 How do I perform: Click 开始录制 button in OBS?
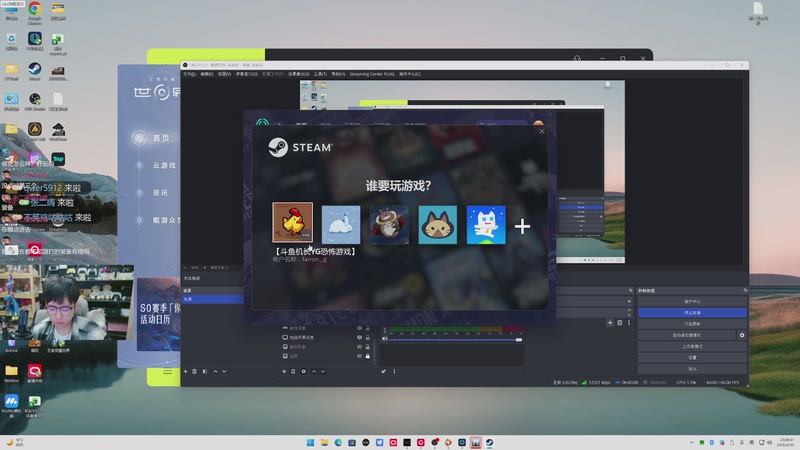(692, 323)
